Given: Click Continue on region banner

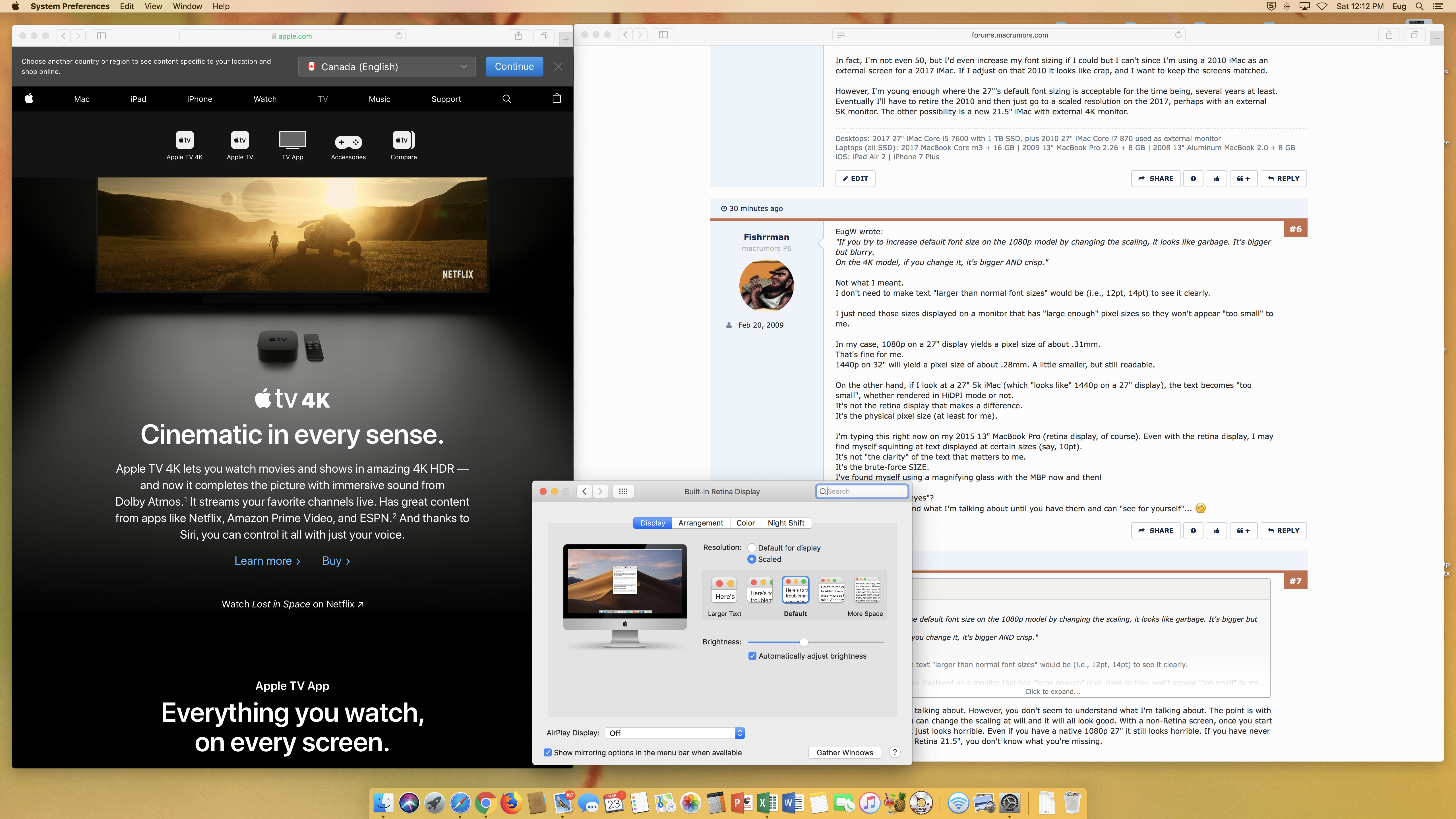Looking at the screenshot, I should [x=514, y=66].
